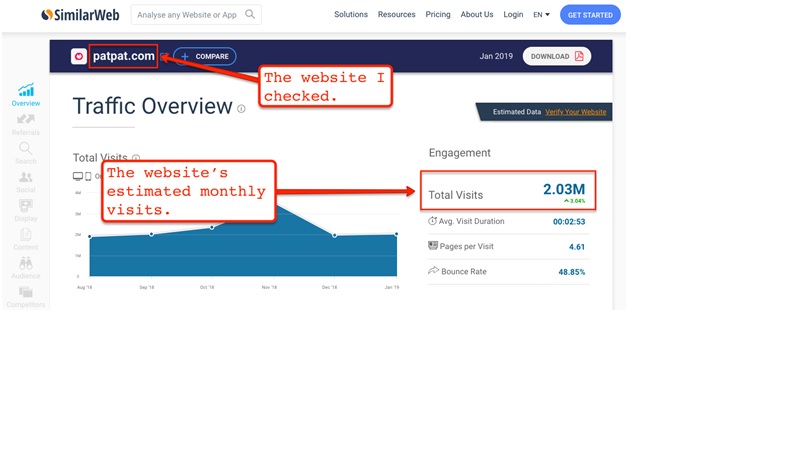Click the Aug '18 data point on the chart

click(90, 237)
